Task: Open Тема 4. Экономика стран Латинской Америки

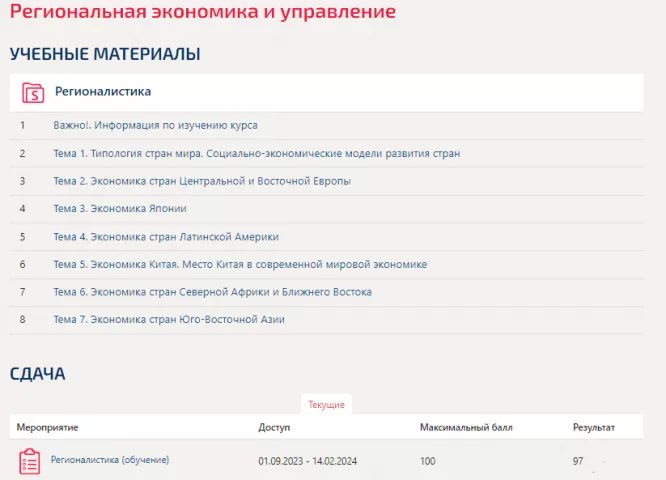Action: click(166, 237)
